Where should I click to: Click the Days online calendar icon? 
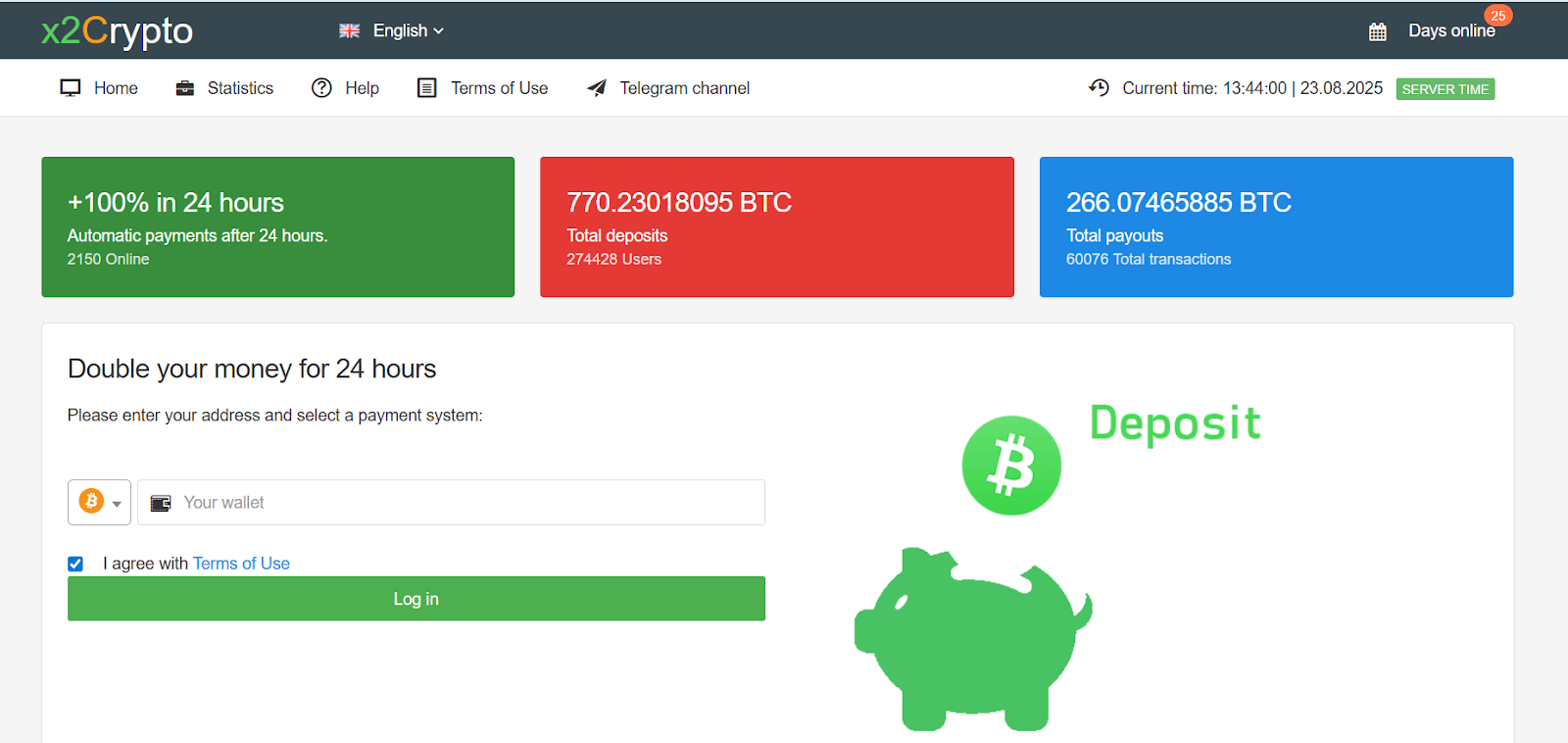click(1378, 31)
